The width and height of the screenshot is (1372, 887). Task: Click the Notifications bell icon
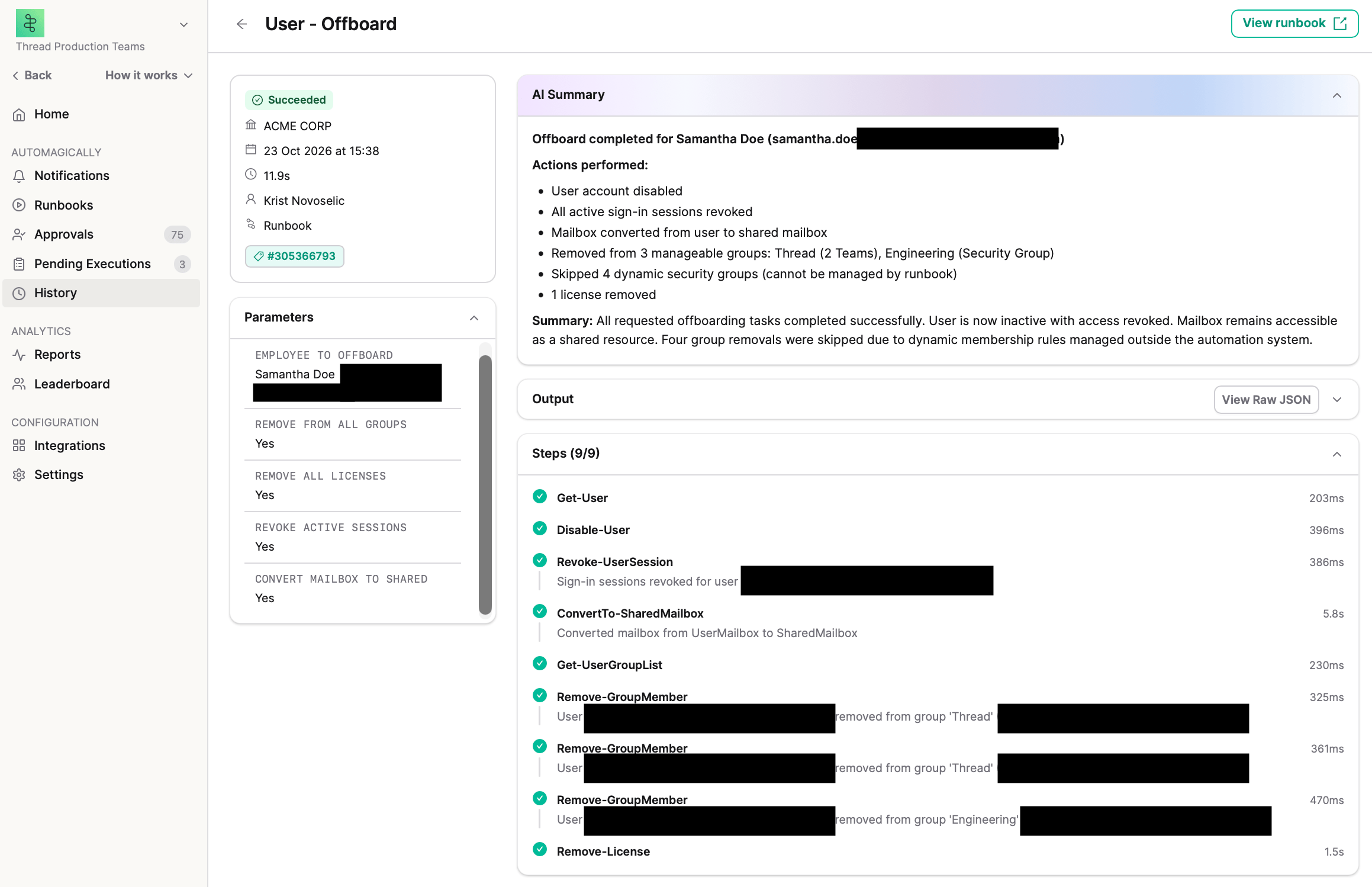click(x=19, y=176)
